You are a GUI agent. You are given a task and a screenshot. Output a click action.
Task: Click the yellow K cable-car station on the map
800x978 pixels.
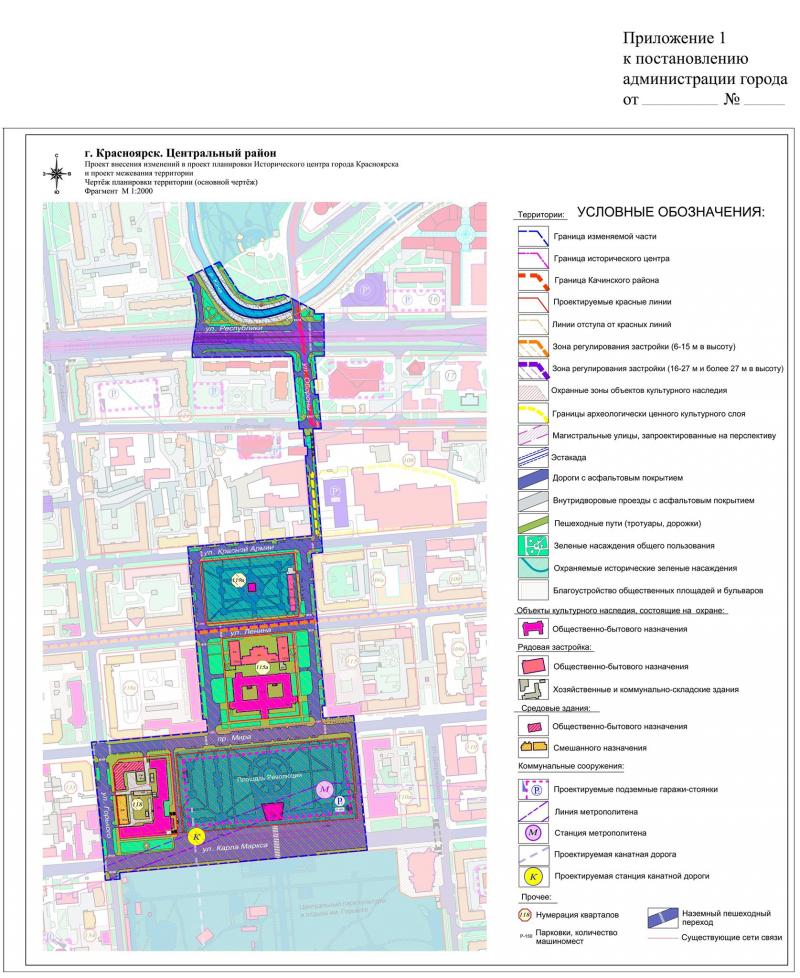tap(196, 837)
